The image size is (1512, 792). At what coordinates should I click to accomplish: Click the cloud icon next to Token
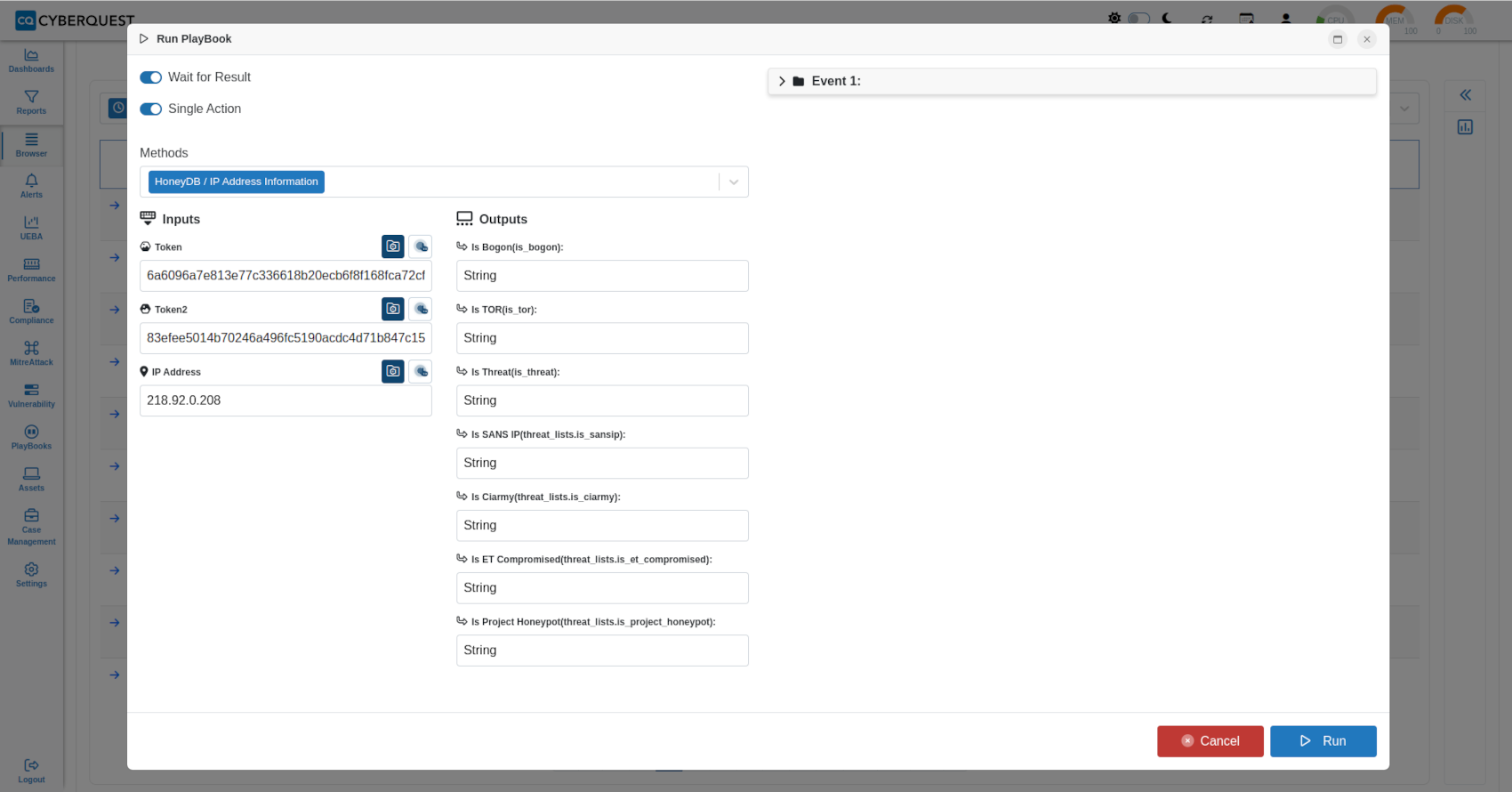pyautogui.click(x=421, y=246)
